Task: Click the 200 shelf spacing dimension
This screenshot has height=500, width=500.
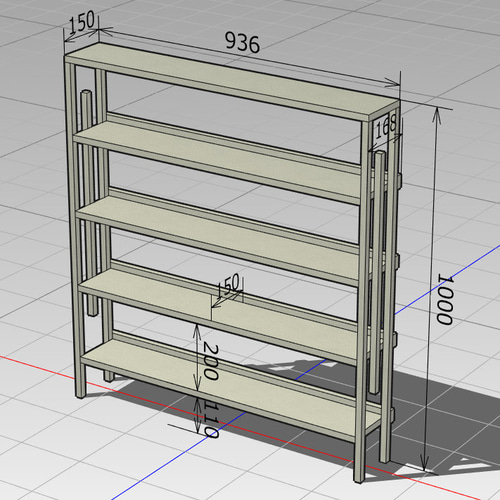Action: coord(211,362)
